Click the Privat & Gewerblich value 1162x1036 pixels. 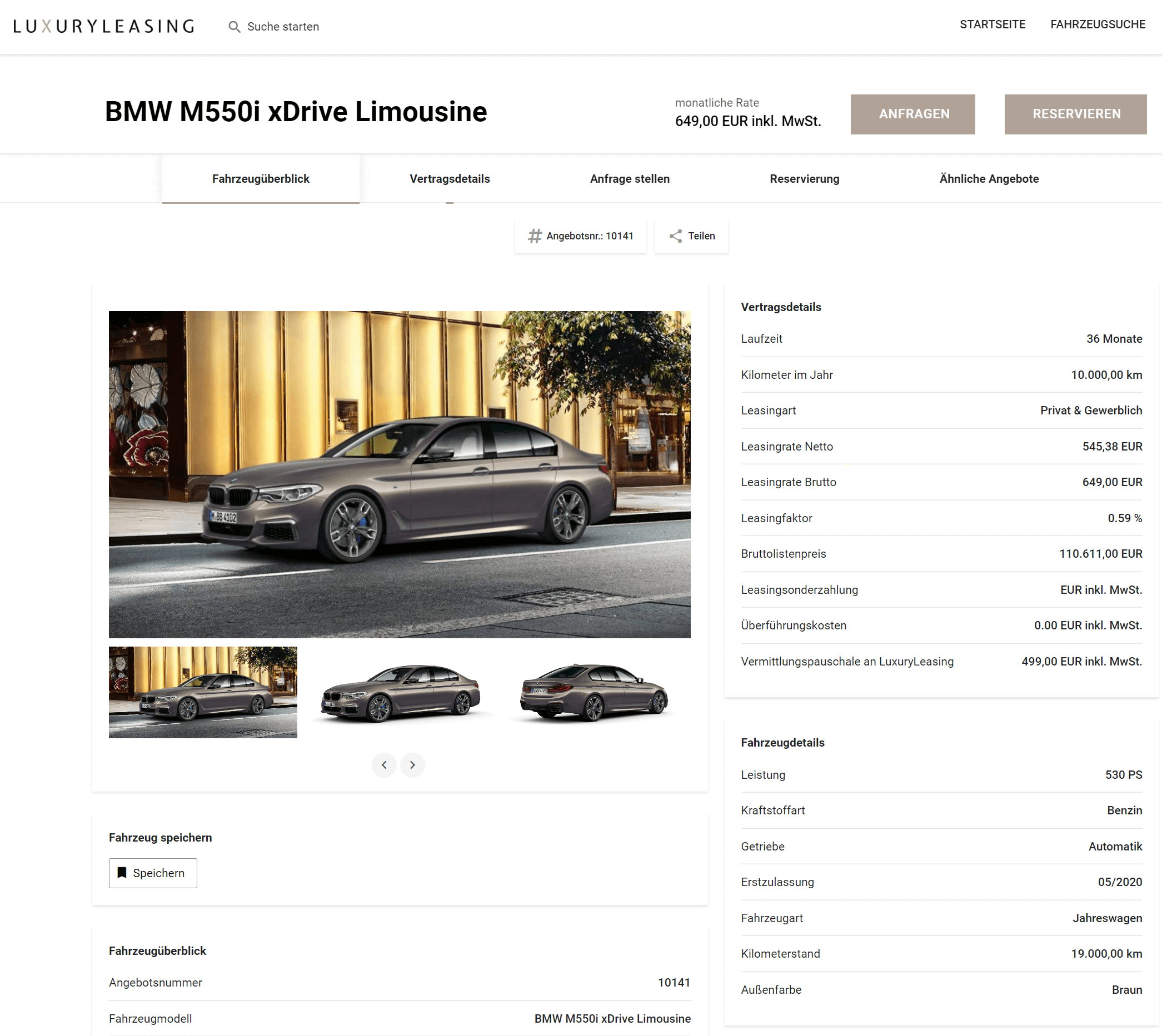(1091, 411)
